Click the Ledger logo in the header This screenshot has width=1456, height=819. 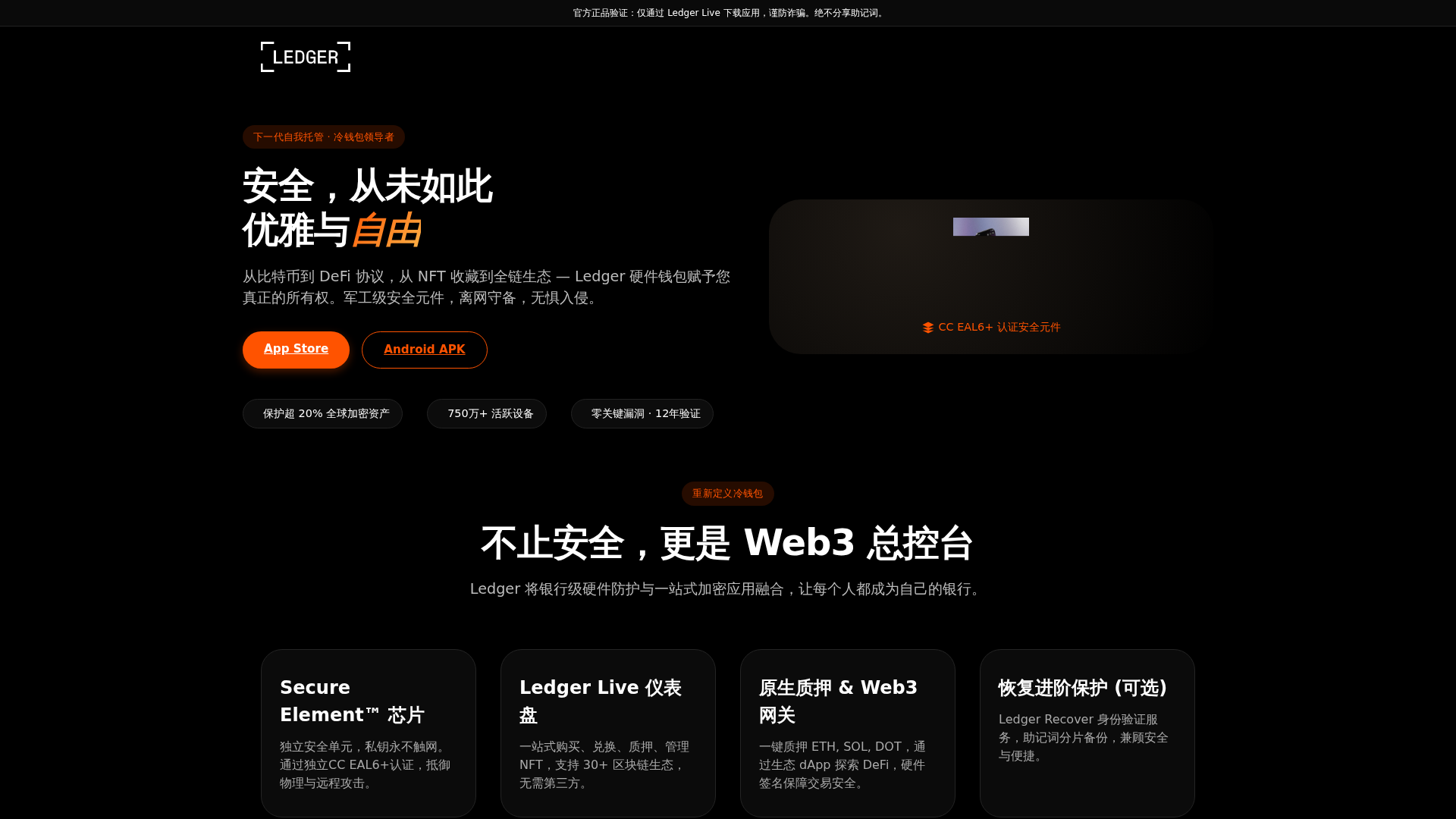pyautogui.click(x=306, y=57)
